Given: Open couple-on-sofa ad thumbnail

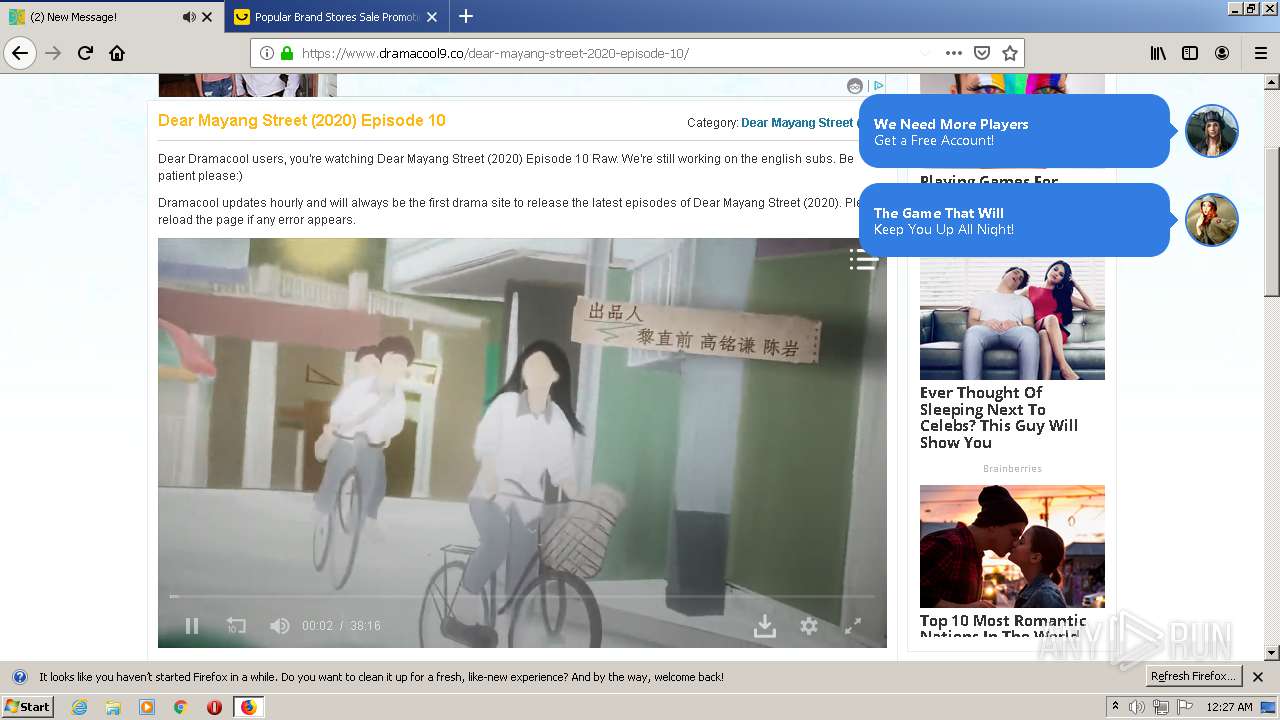Looking at the screenshot, I should (x=1012, y=319).
